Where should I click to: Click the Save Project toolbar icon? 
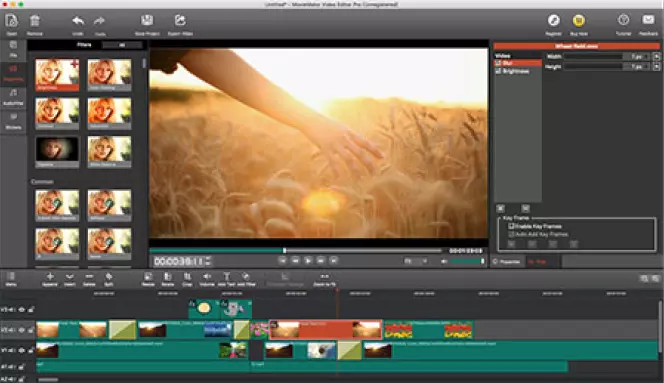click(x=147, y=20)
